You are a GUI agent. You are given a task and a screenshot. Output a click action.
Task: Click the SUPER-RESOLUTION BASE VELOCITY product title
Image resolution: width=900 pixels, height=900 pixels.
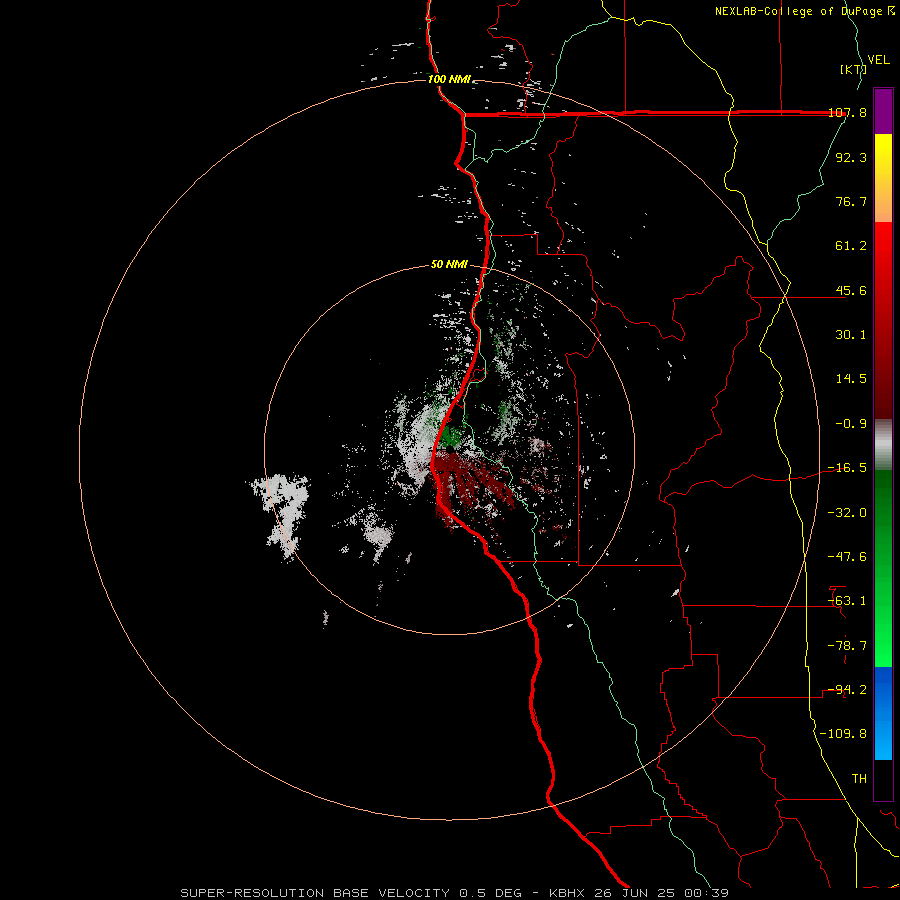(x=315, y=893)
